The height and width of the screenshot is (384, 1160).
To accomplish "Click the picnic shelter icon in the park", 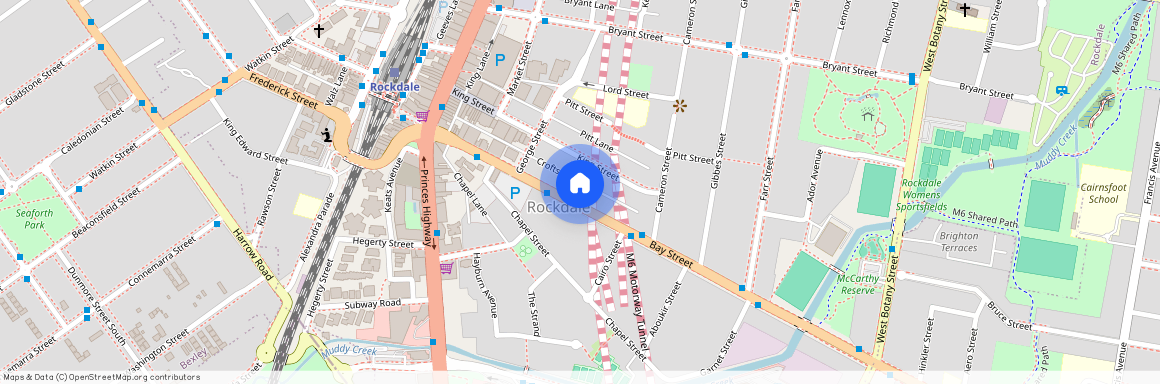I will click(868, 114).
